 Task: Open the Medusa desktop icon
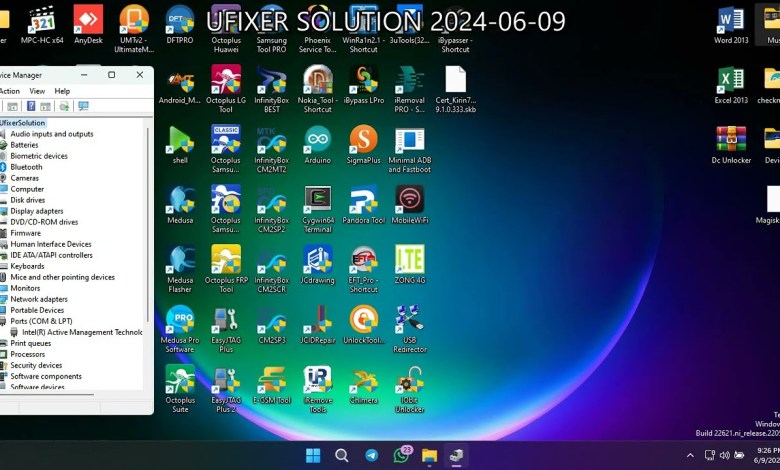[x=180, y=204]
